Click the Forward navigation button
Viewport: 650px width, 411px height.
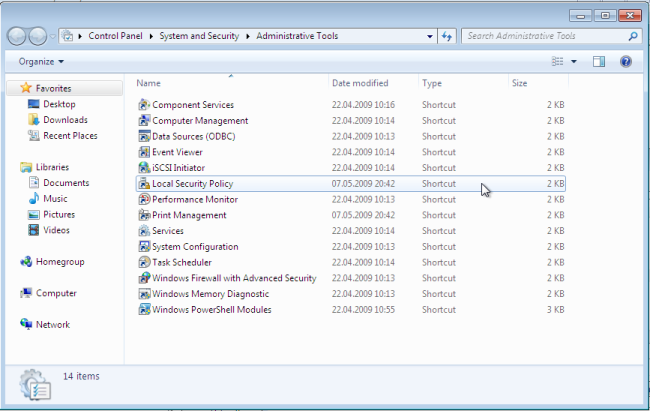tap(38, 36)
